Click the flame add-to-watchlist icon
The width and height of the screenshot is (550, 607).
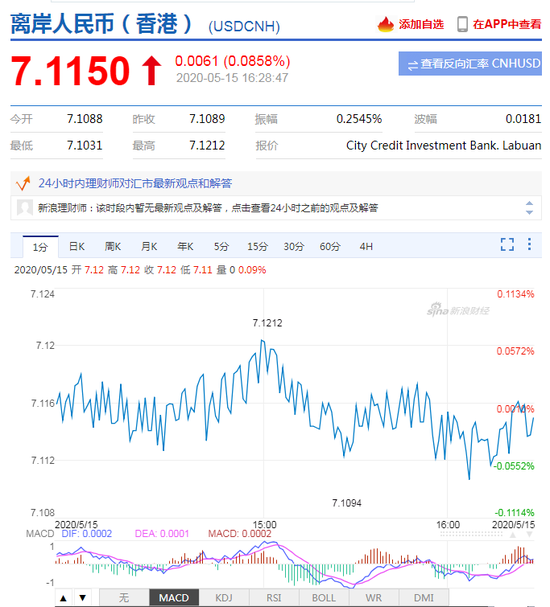[x=385, y=24]
